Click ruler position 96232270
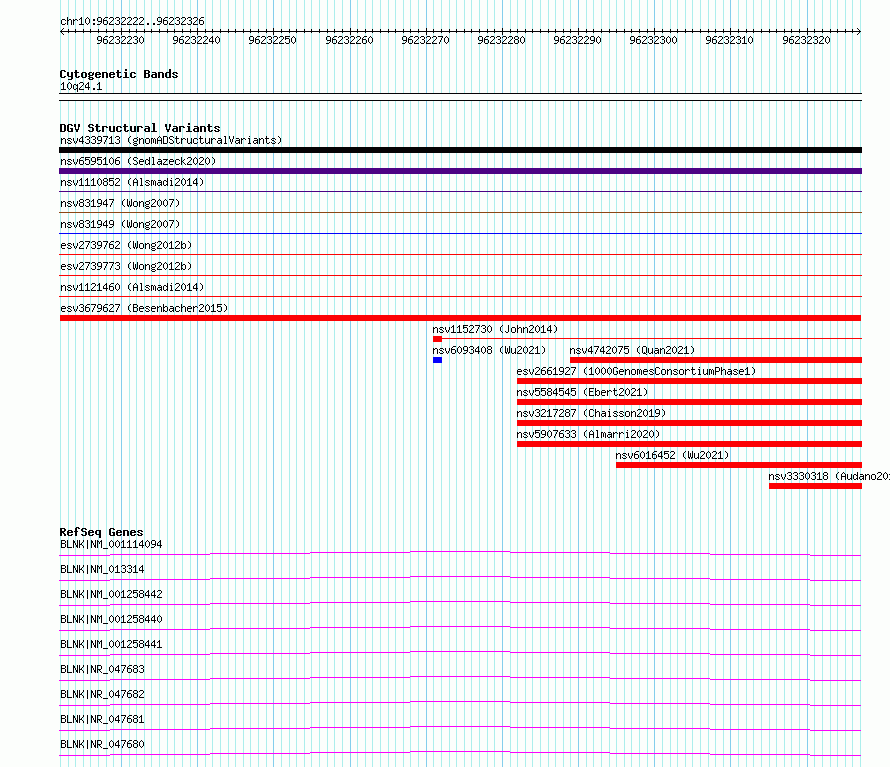This screenshot has width=890, height=767. [x=425, y=40]
